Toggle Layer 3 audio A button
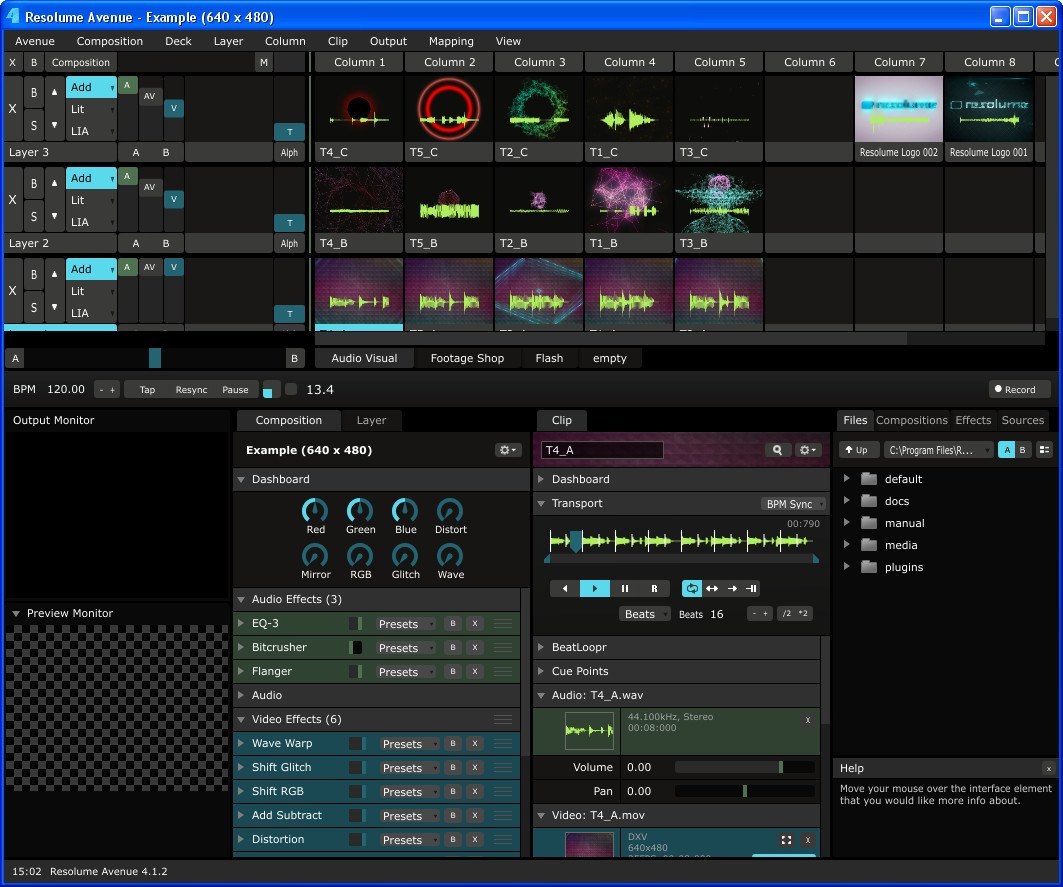 point(127,85)
